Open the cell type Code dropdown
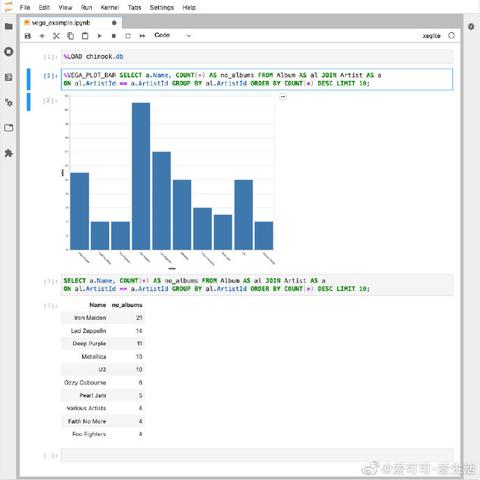Screen dimensions: 480x480 click(x=172, y=35)
